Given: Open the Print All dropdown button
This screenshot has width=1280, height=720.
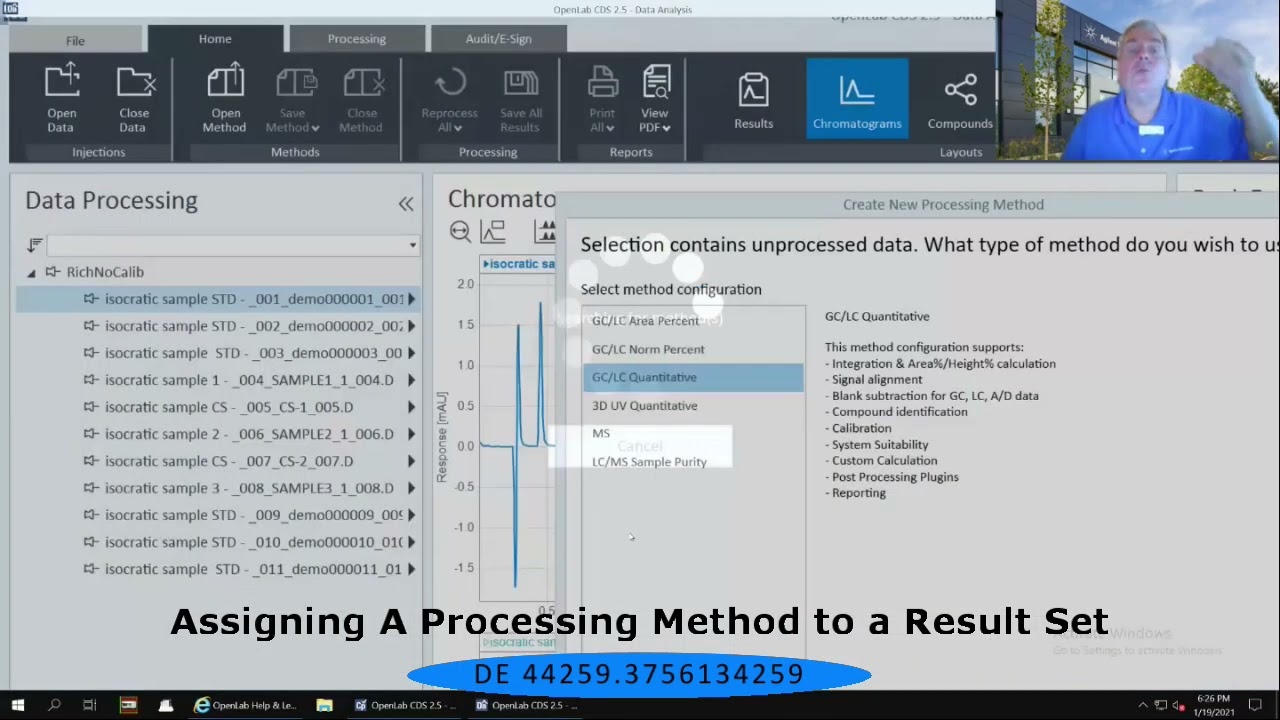Looking at the screenshot, I should coord(602,98).
